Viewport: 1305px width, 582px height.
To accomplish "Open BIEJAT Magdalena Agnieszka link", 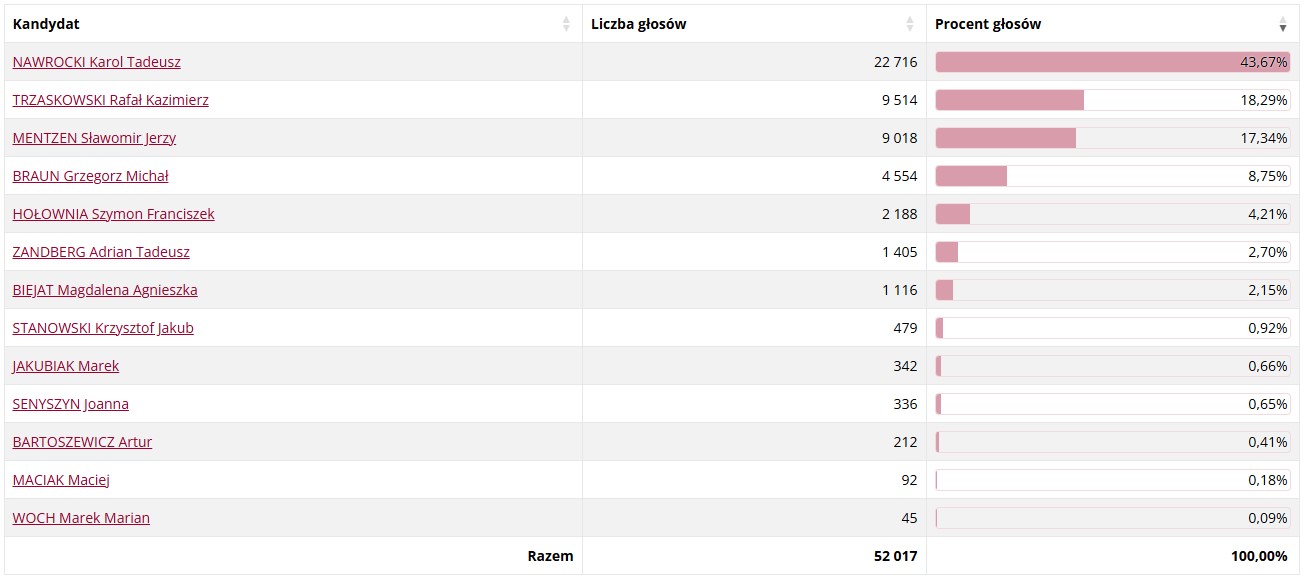I will click(x=105, y=290).
